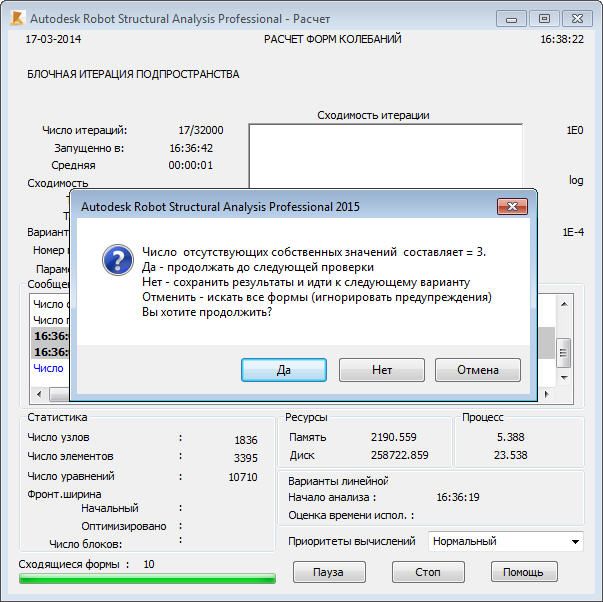The width and height of the screenshot is (603, 602).
Task: Click the start time 16:36:42
Action: point(191,148)
